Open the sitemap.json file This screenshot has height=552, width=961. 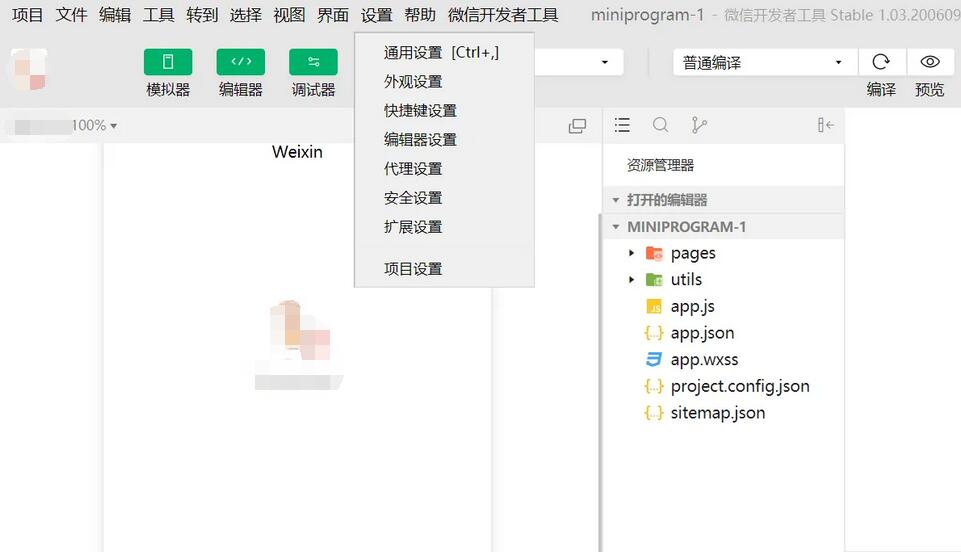click(x=718, y=413)
